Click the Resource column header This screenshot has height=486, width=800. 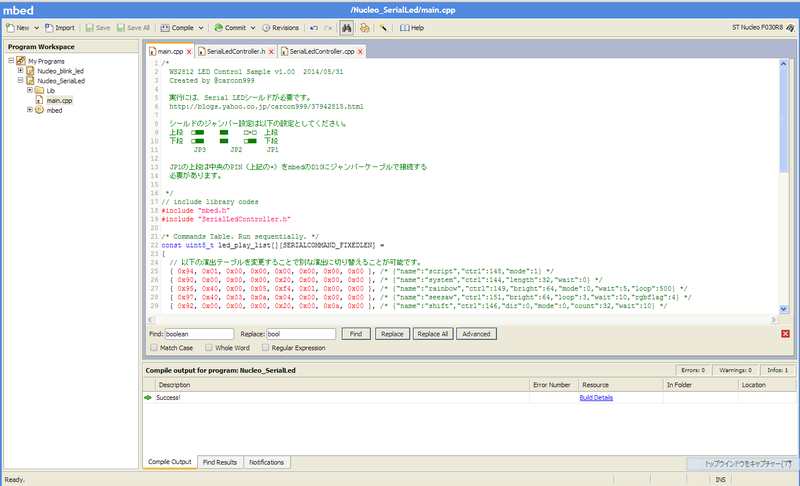point(620,385)
